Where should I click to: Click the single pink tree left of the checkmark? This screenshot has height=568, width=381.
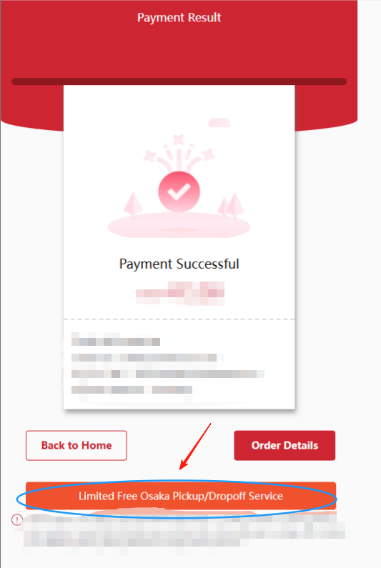click(x=133, y=205)
